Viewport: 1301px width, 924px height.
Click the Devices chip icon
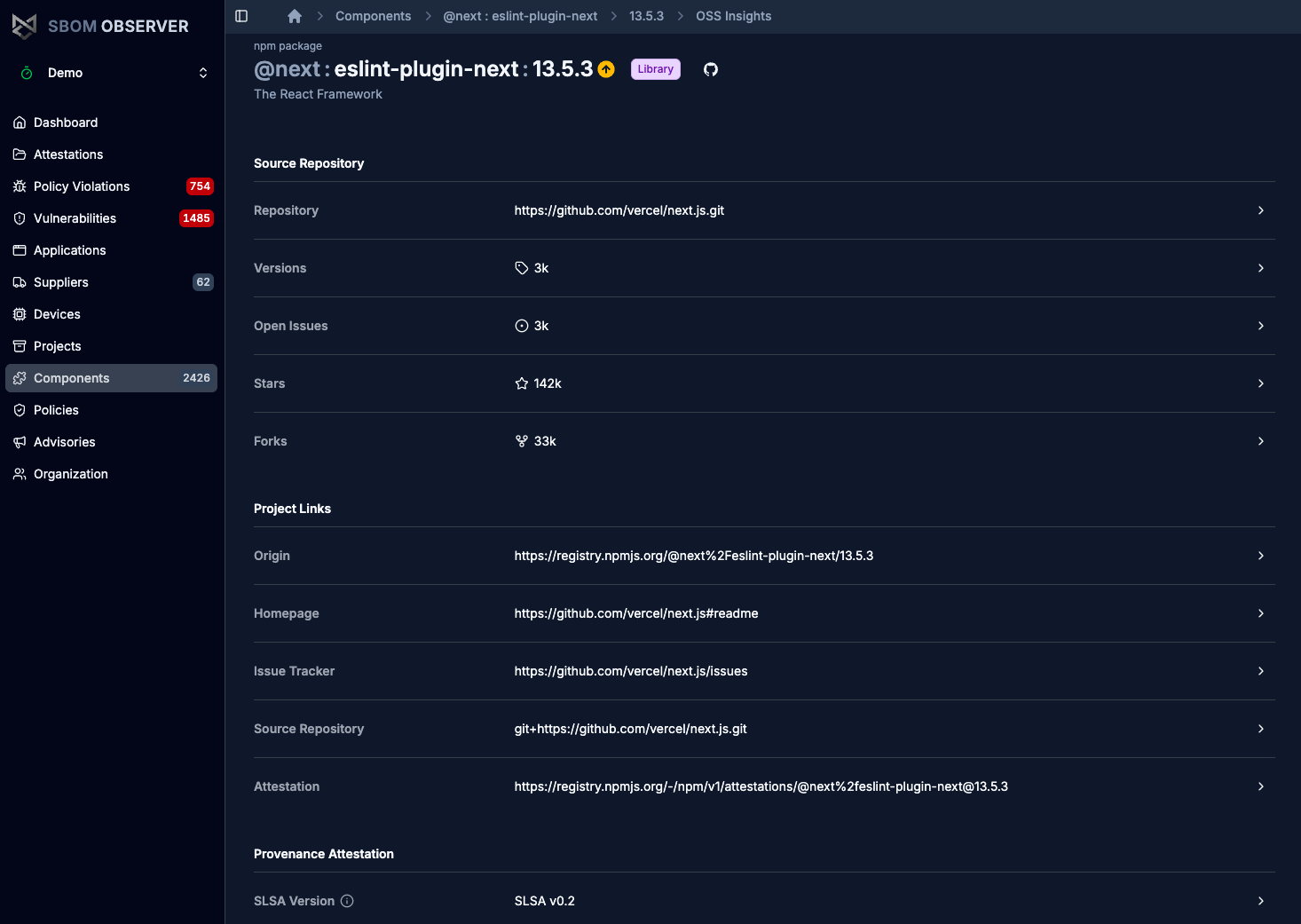20,314
